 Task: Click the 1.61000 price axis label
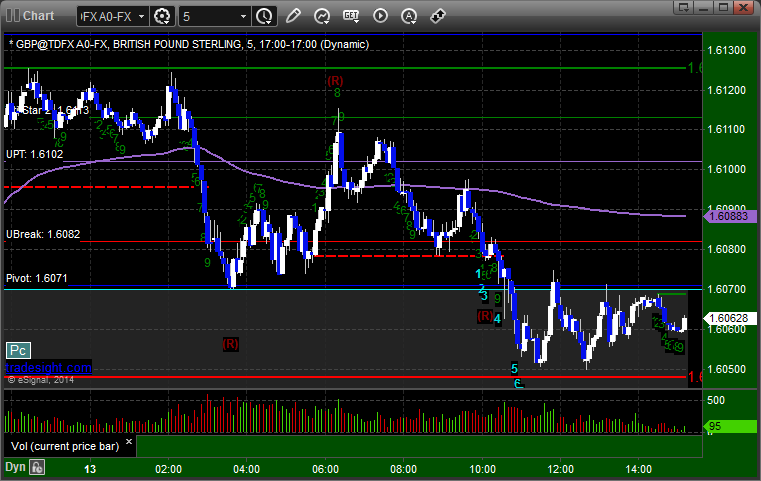[x=727, y=169]
